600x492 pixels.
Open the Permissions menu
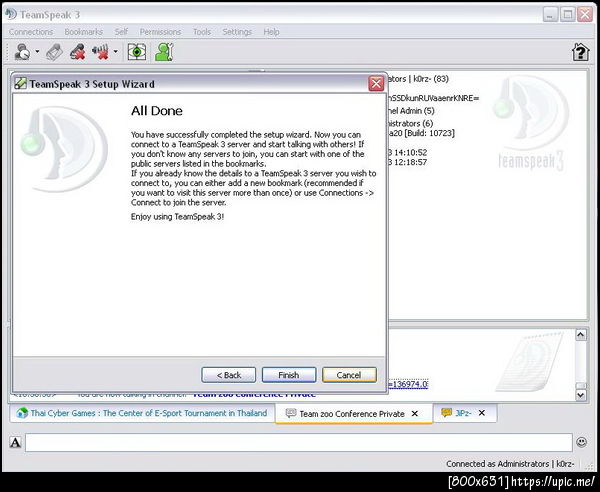[x=160, y=32]
